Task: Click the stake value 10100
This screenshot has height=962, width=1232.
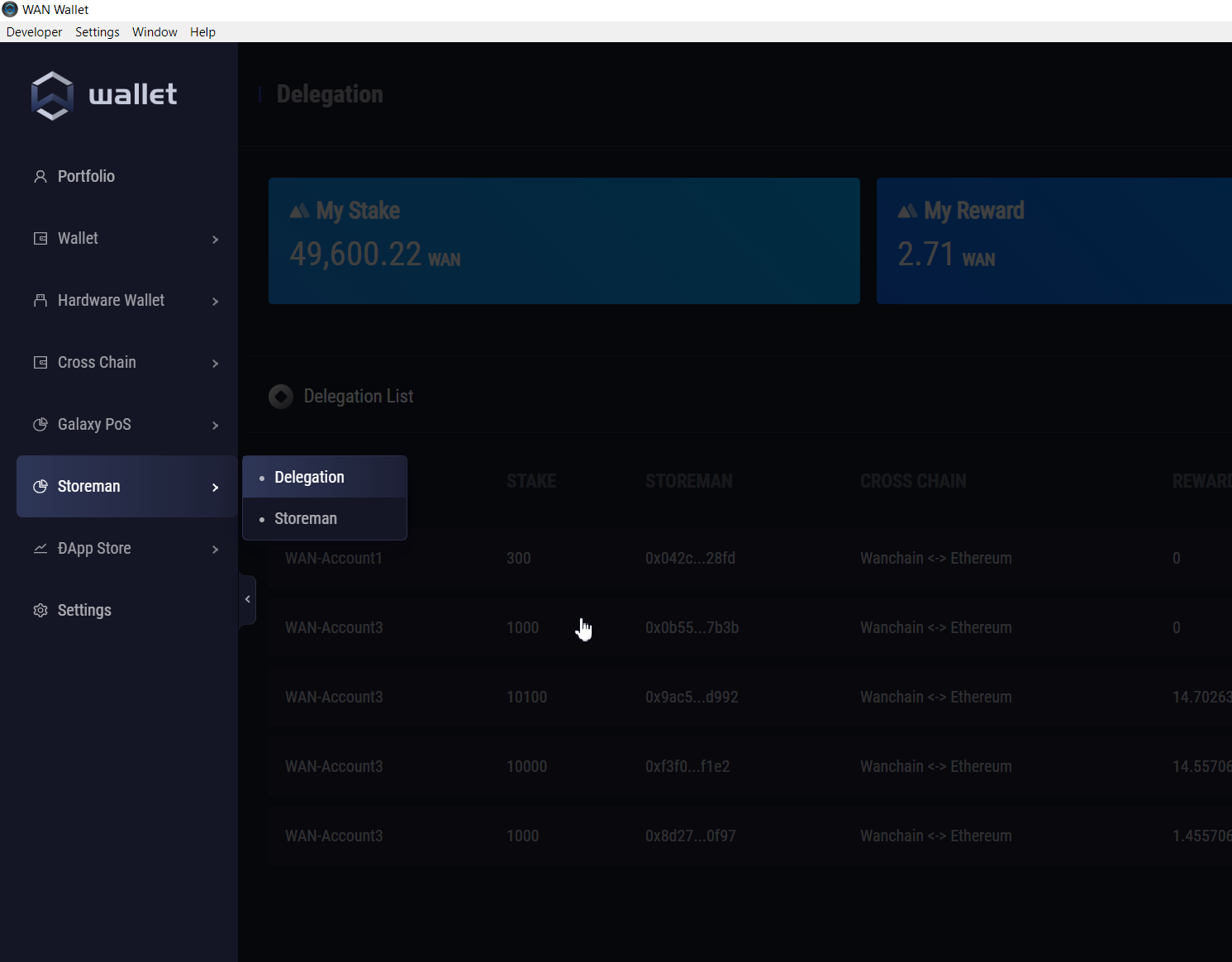Action: pos(526,697)
